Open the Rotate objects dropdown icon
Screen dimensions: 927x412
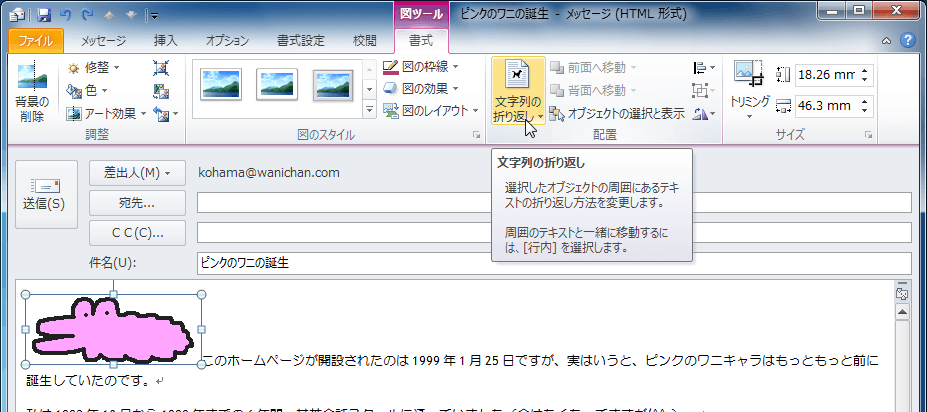[x=704, y=113]
